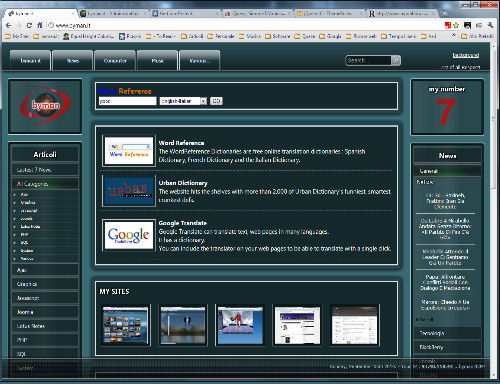Expand the Latest 7 News section
Screen dimensions: 500x384
click(45, 170)
